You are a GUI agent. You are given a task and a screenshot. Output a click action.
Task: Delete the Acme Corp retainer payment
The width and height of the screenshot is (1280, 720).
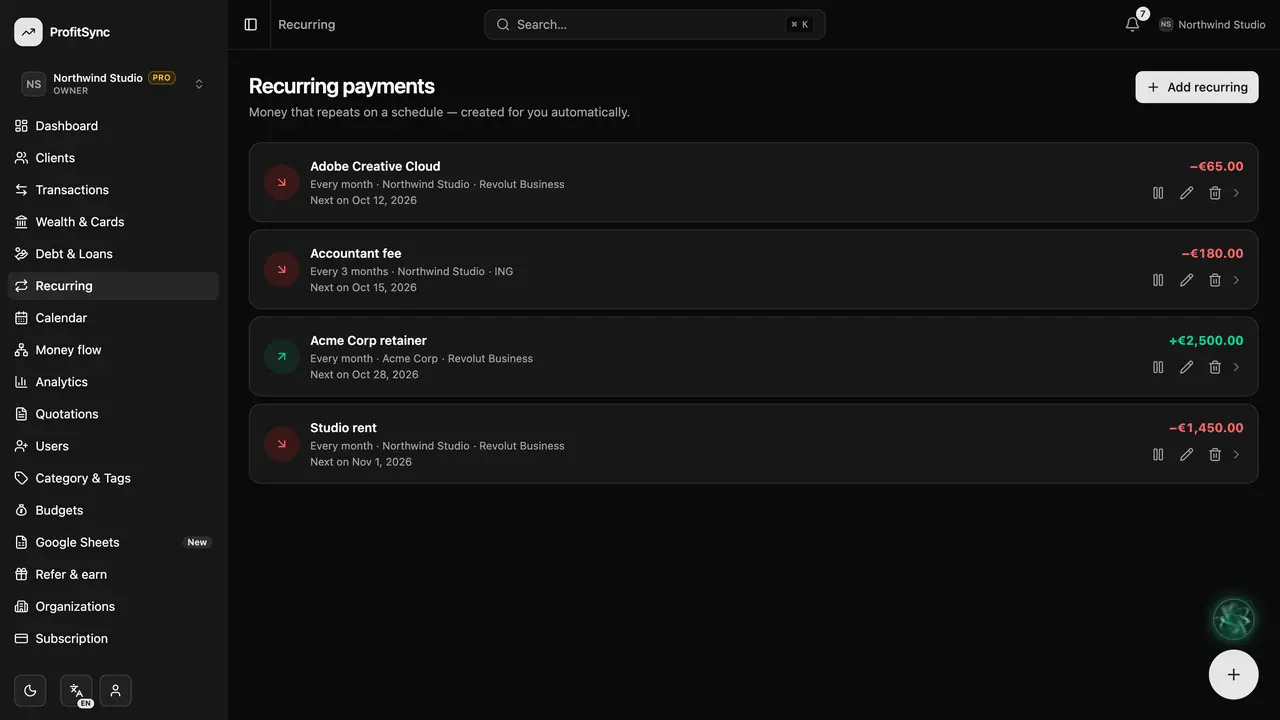click(x=1215, y=367)
